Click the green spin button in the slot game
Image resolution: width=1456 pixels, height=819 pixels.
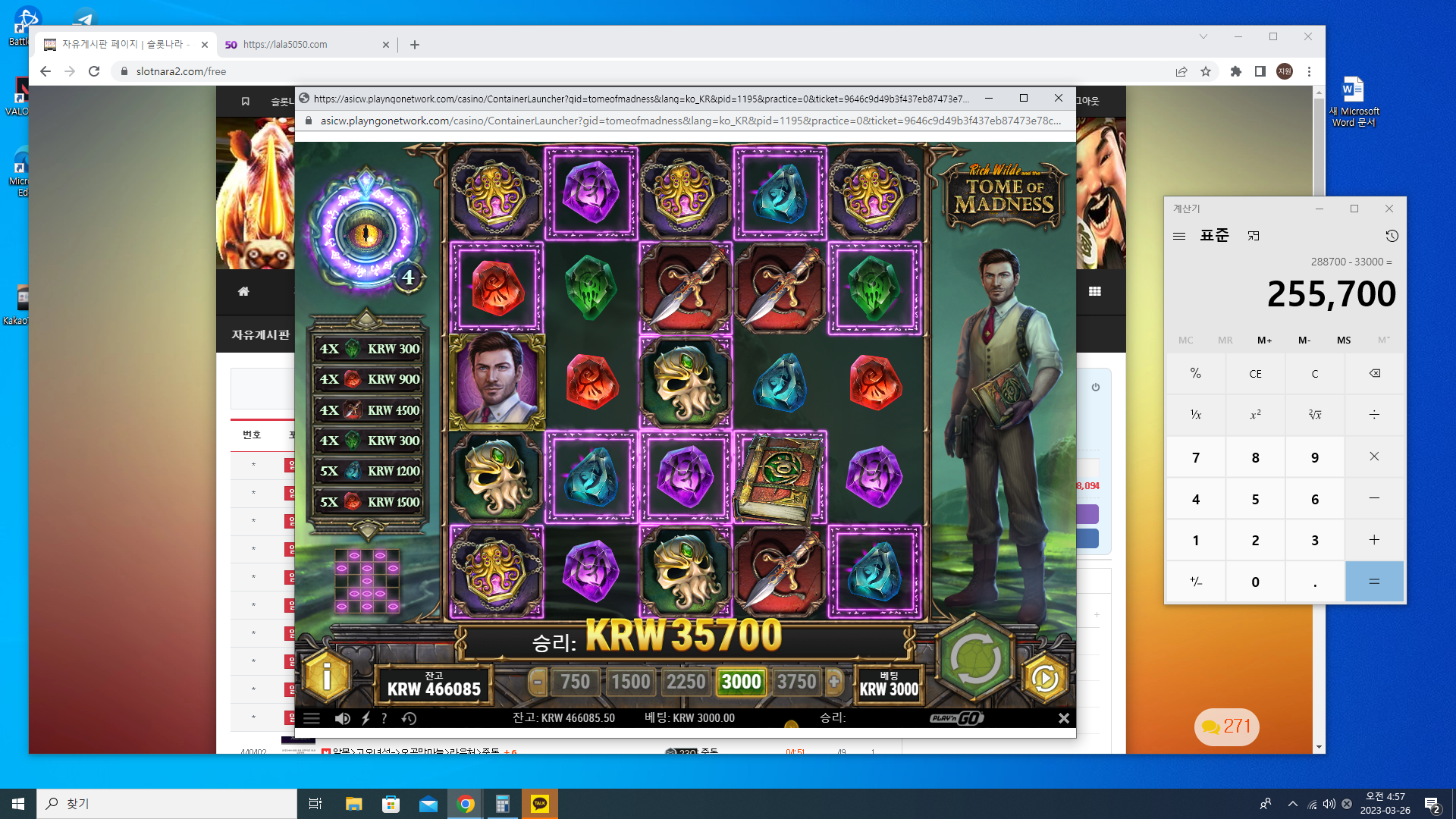(x=975, y=658)
